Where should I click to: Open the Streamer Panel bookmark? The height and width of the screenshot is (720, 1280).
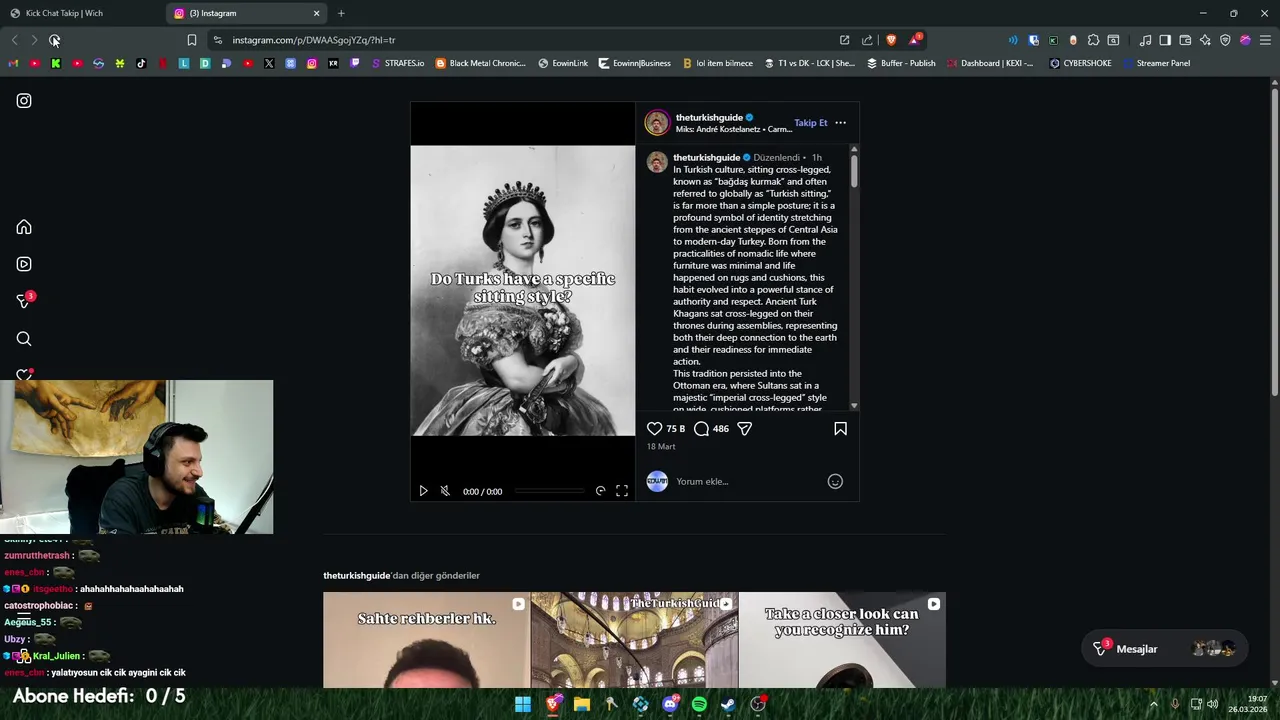pyautogui.click(x=1156, y=63)
